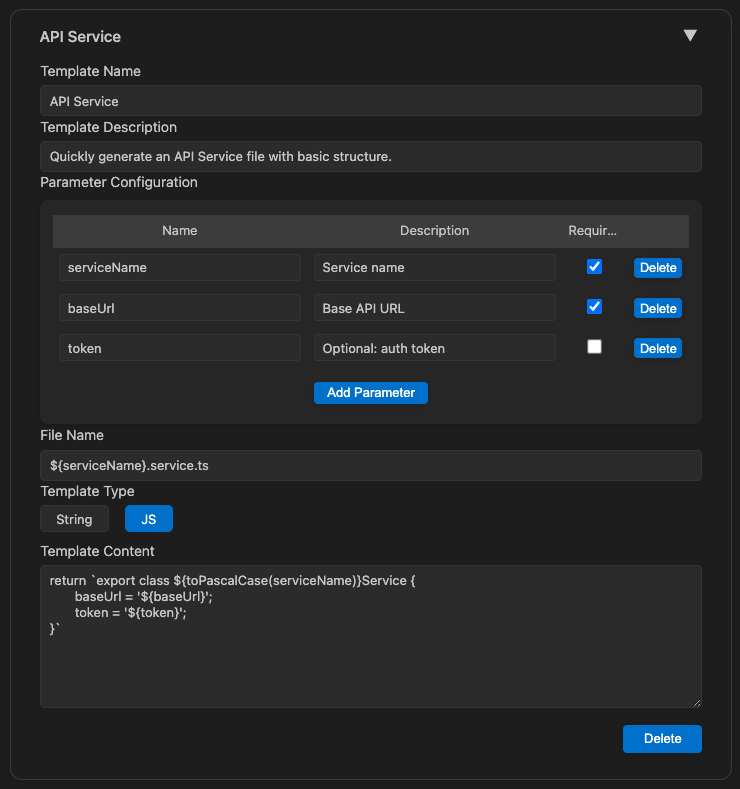Delete the whole API Service template
740x789 pixels.
tap(662, 739)
